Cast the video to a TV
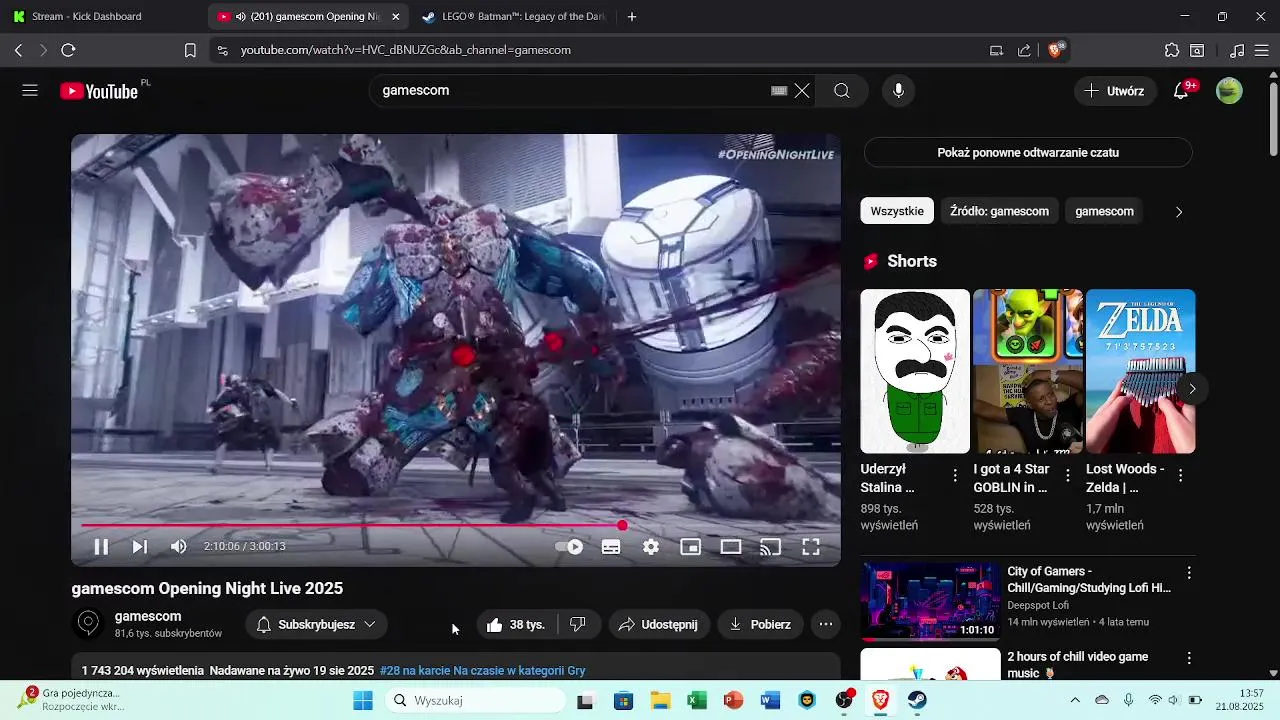The image size is (1280, 720). tap(770, 547)
